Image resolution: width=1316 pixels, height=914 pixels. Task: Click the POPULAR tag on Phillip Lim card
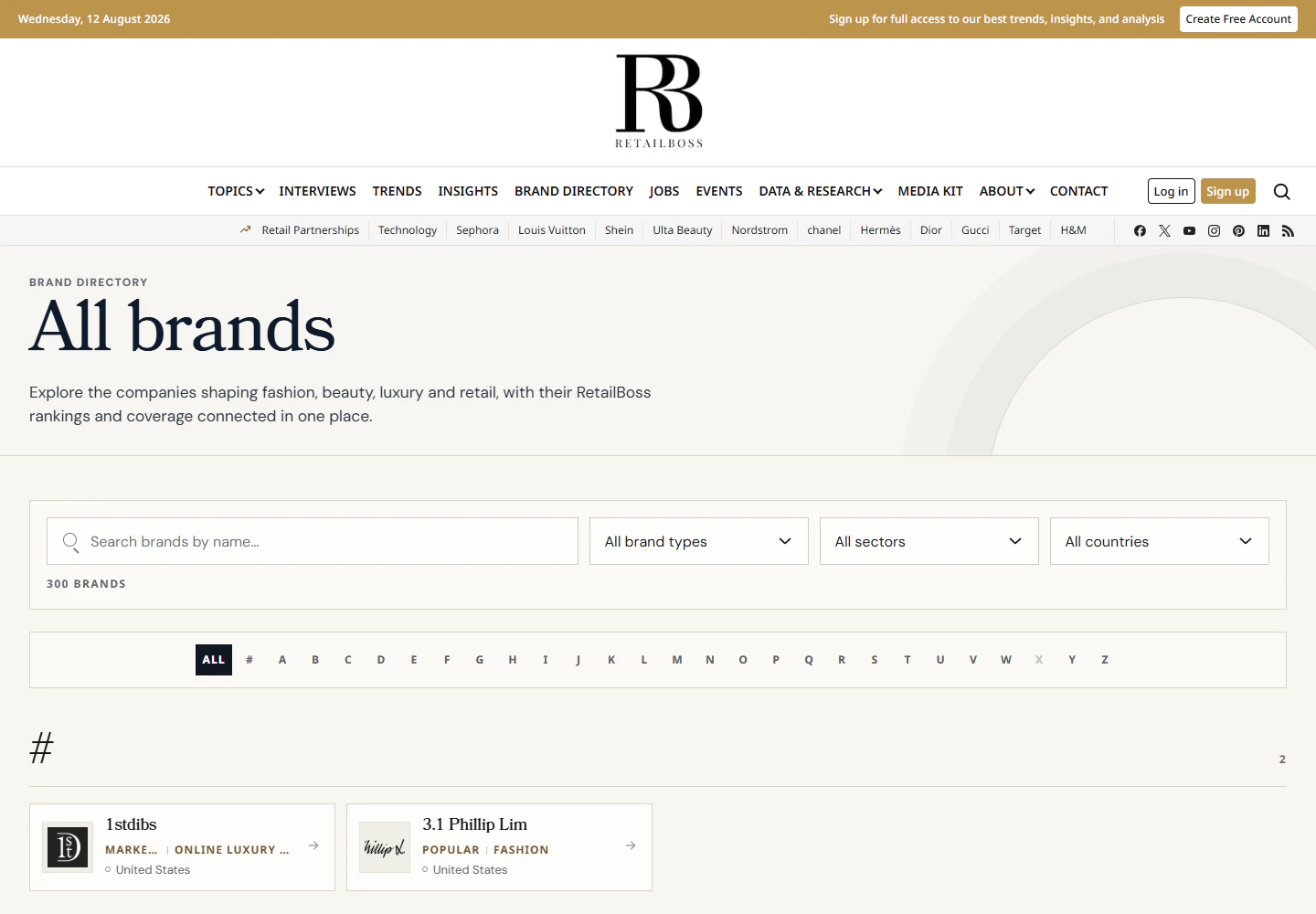[x=451, y=850]
